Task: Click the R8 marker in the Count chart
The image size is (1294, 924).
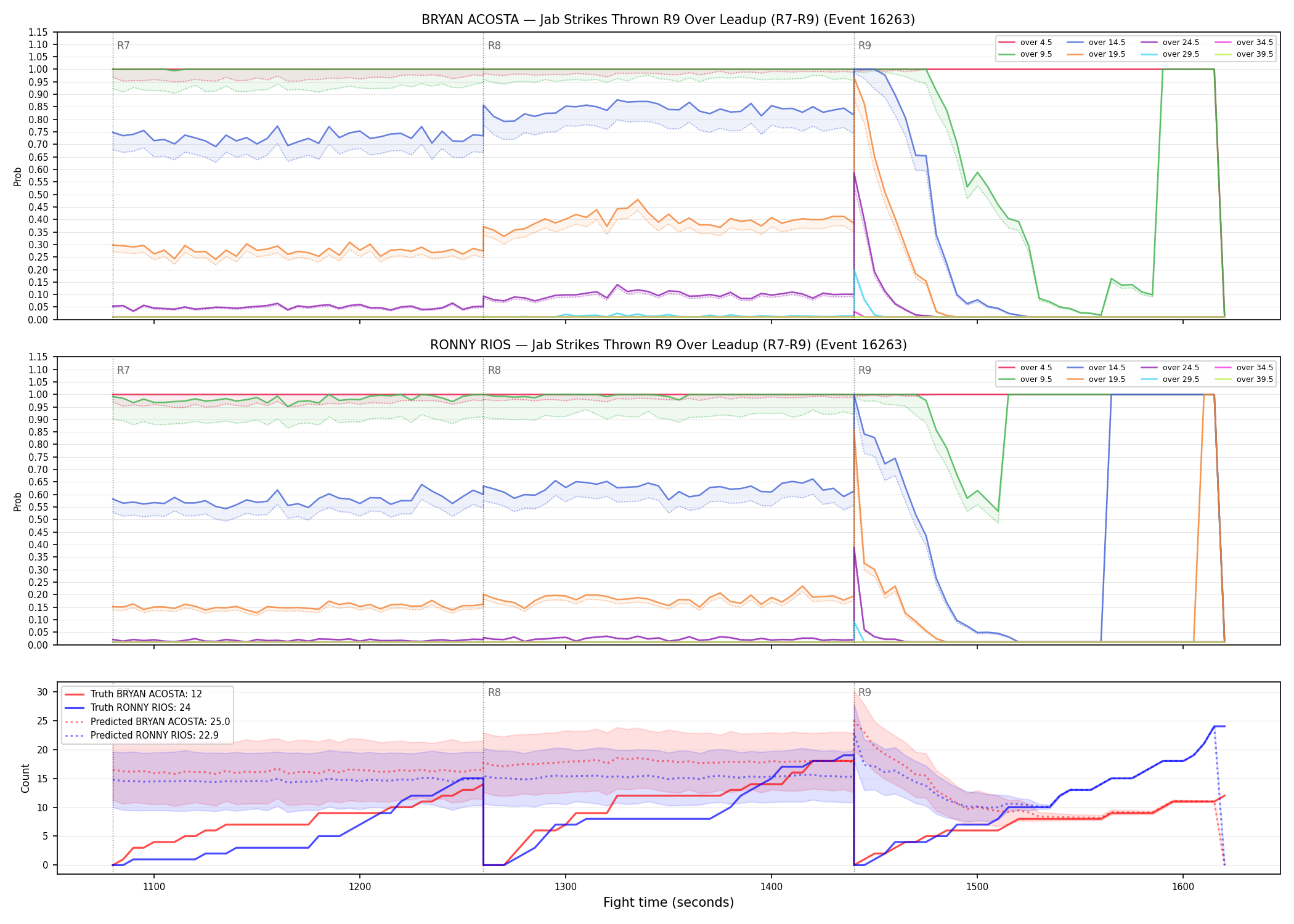Action: click(494, 692)
